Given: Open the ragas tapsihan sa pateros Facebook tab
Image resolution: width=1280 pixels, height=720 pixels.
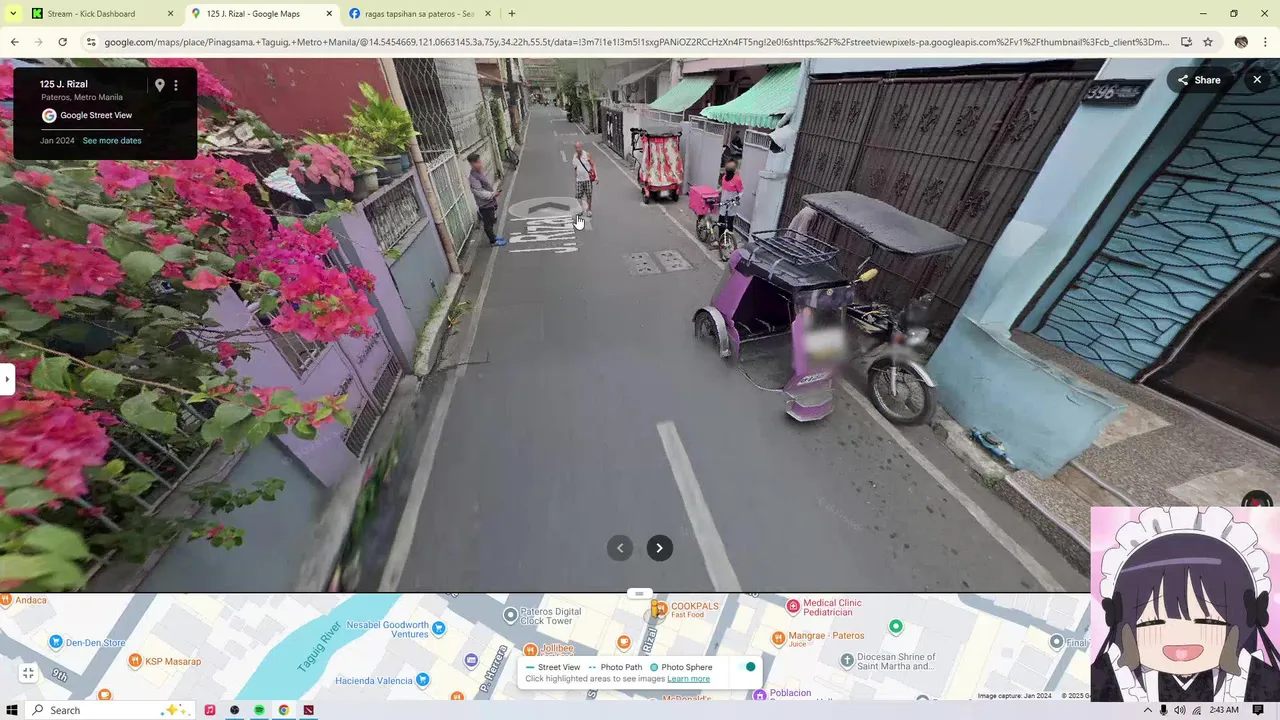Looking at the screenshot, I should [x=419, y=14].
